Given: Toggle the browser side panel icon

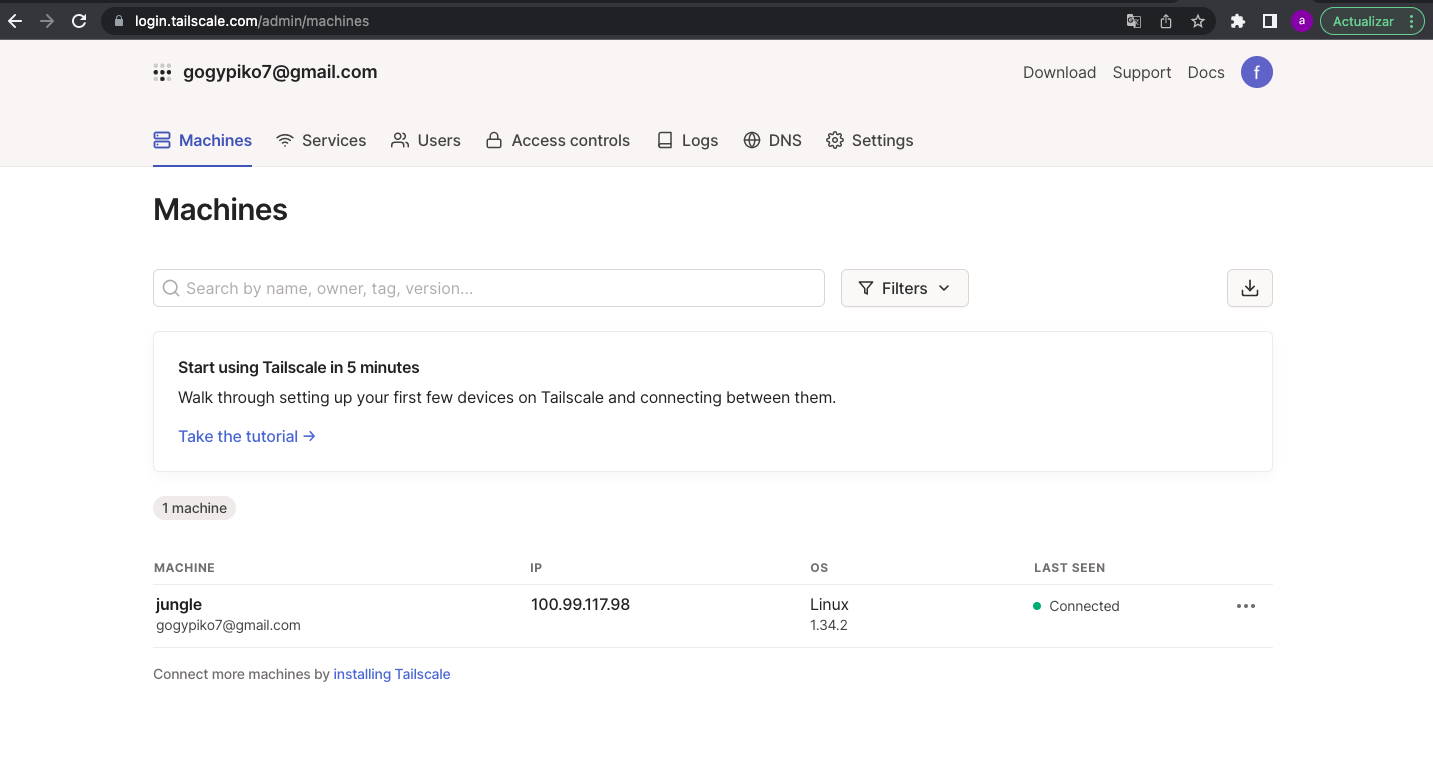Looking at the screenshot, I should 1269,21.
